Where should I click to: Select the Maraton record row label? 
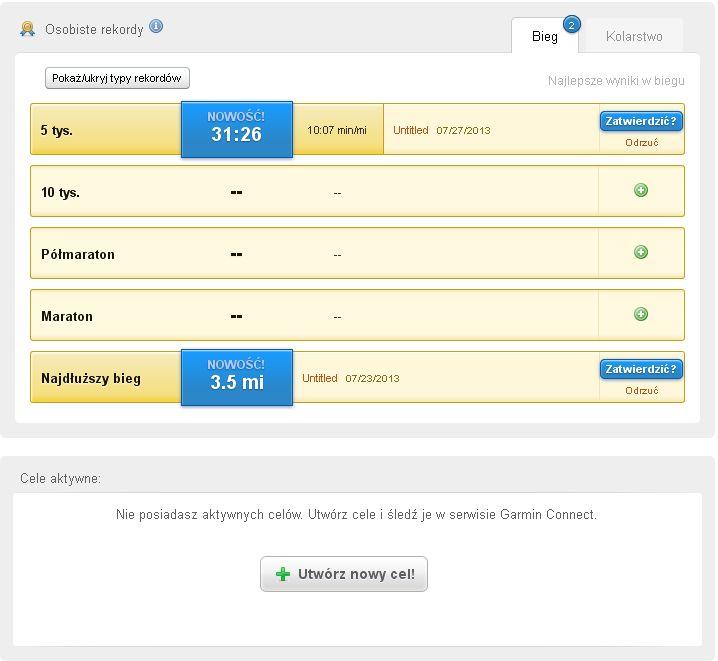(x=67, y=316)
